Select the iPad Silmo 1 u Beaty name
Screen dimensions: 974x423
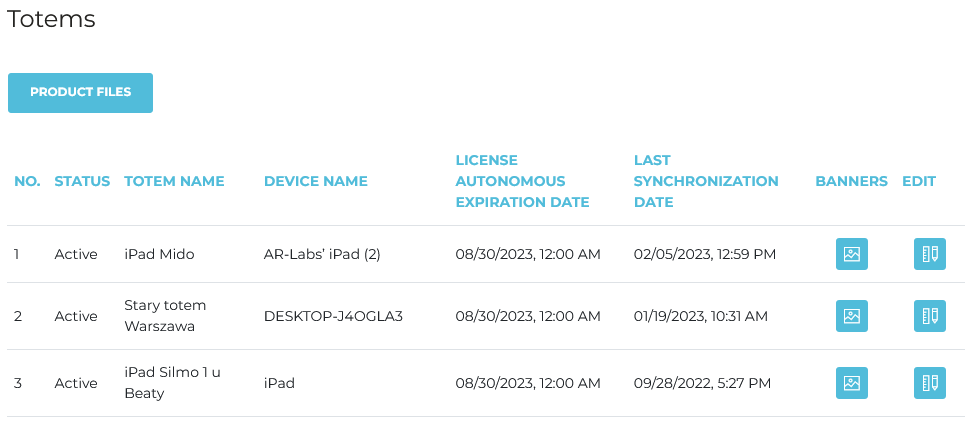pos(172,383)
